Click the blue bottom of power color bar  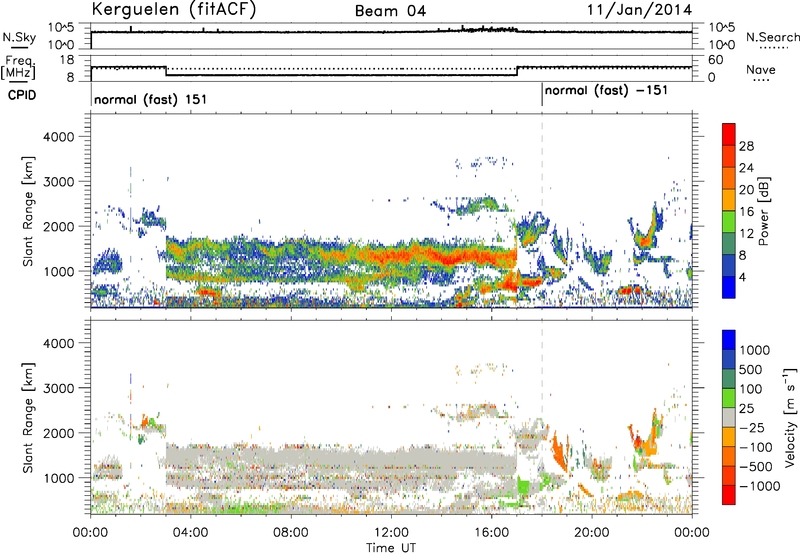click(729, 287)
